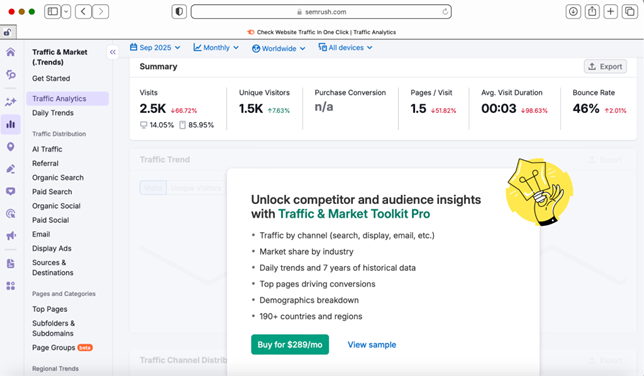
Task: Click the 2.5K Visits value
Action: pos(153,108)
